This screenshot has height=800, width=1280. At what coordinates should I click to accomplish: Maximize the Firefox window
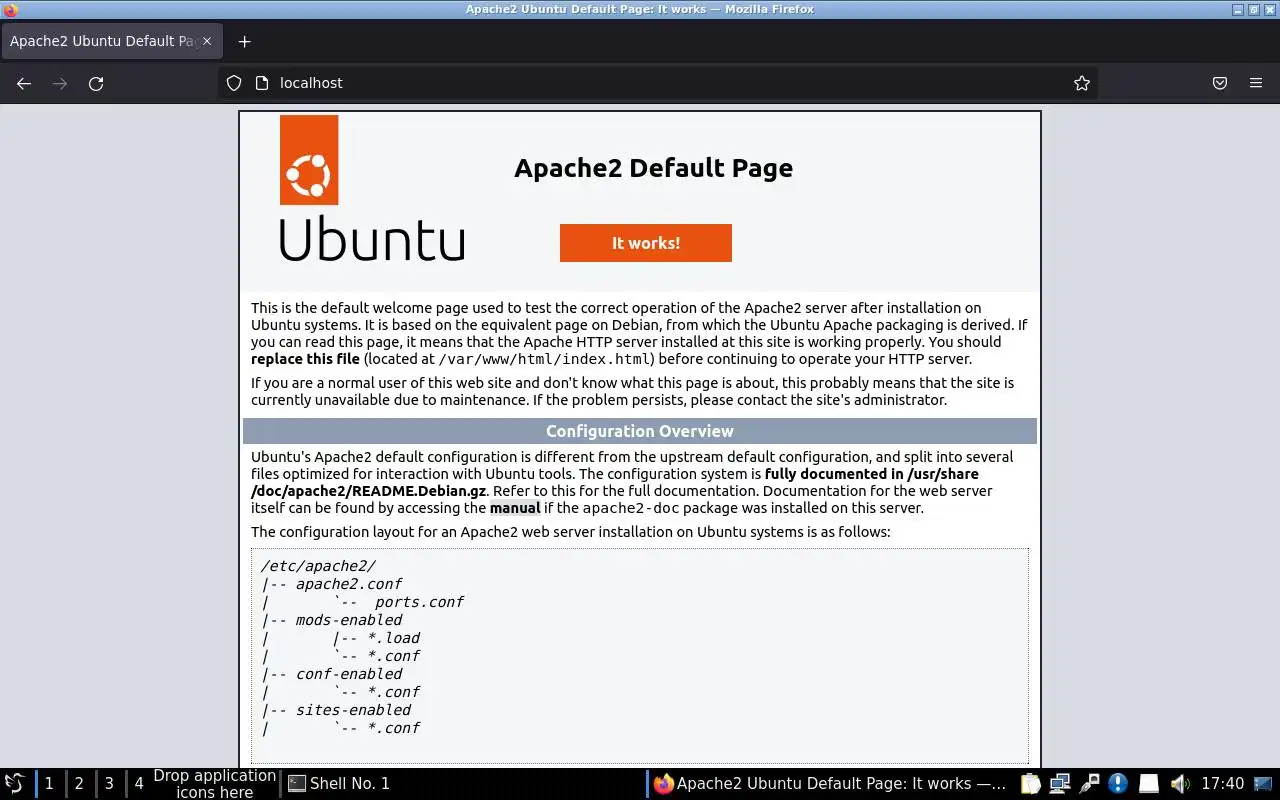click(x=1253, y=10)
